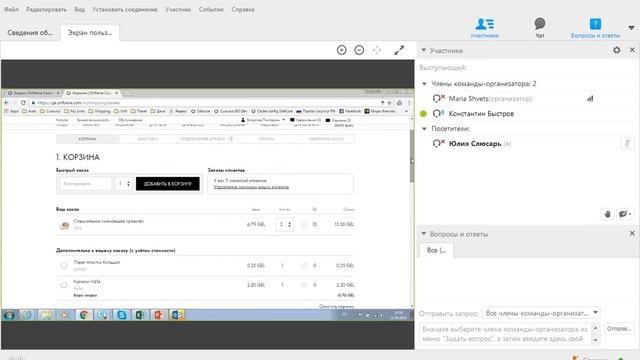Select the Каталог radio option in shared page
This screenshot has height=360, width=640.
coord(64,285)
